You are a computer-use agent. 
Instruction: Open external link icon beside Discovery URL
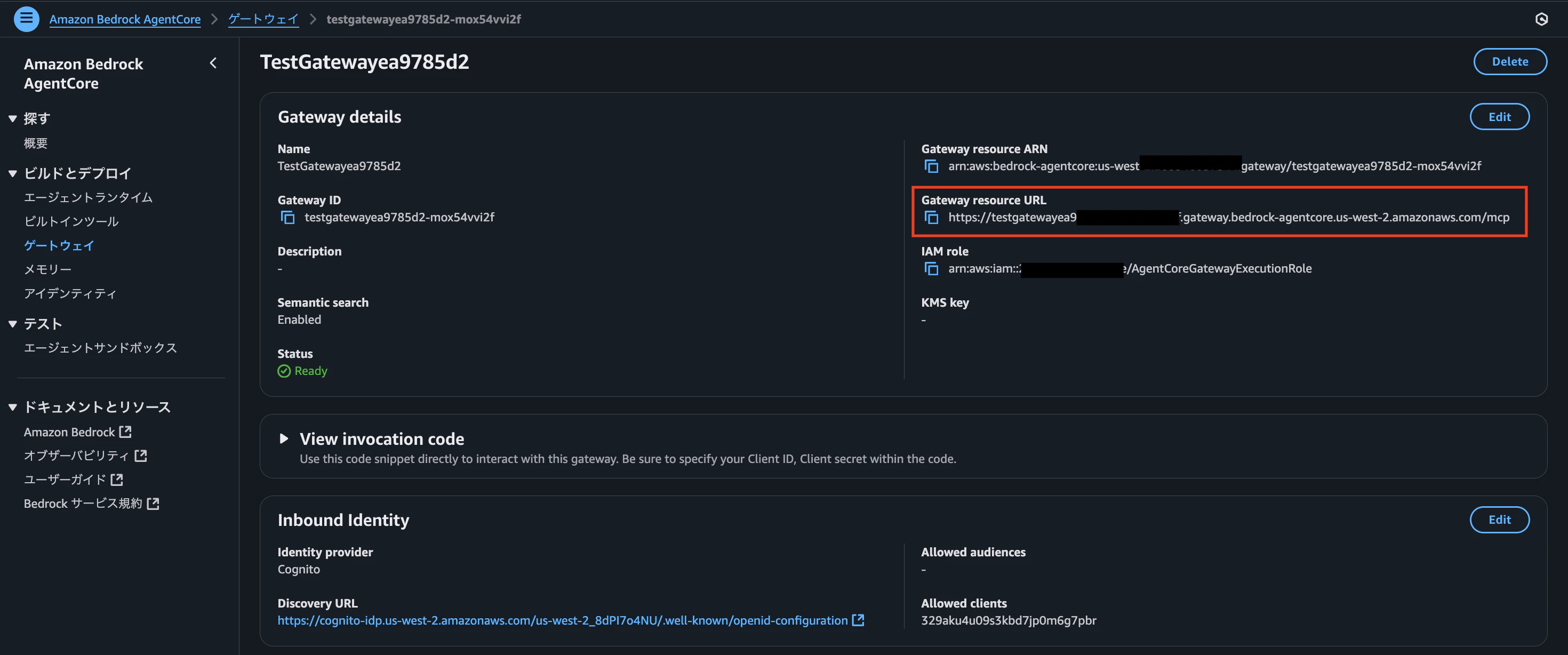[858, 620]
